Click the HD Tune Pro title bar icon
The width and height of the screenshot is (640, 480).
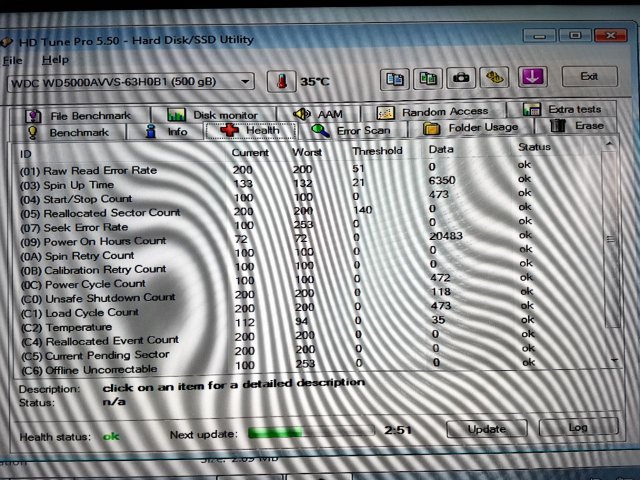(7, 42)
